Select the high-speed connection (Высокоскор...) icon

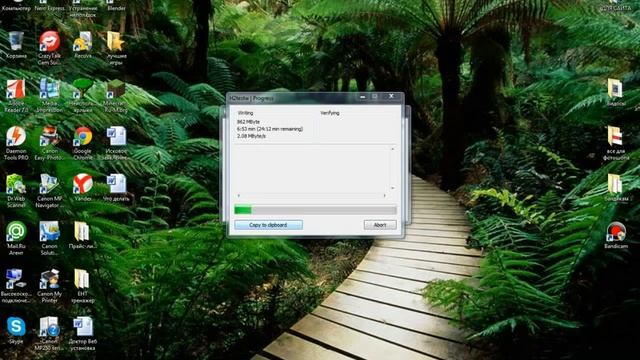(x=16, y=286)
